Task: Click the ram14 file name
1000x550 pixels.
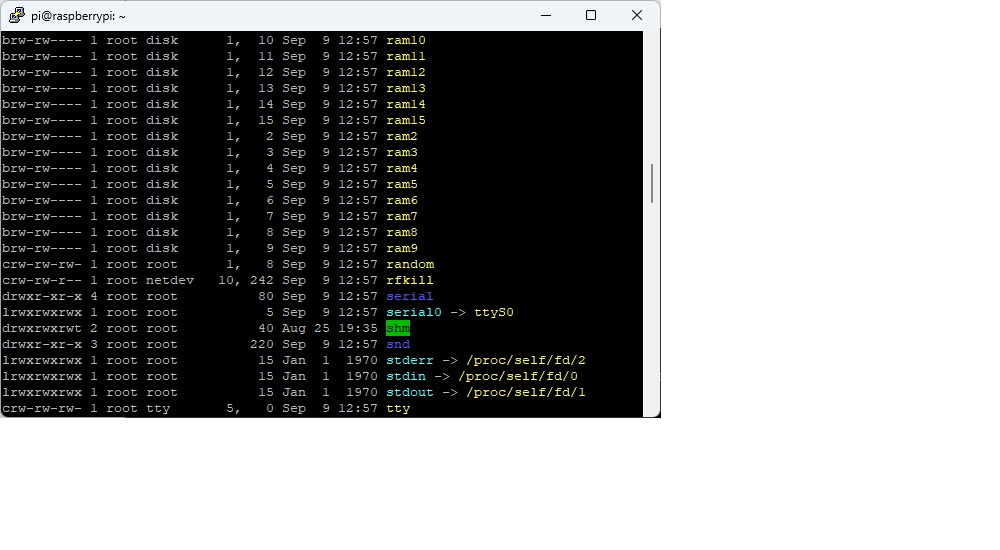Action: (406, 104)
